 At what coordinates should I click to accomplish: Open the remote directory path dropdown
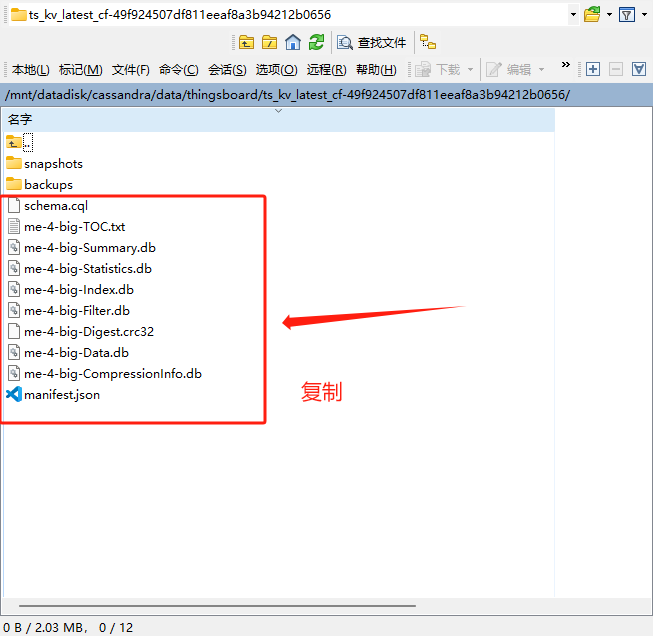573,15
